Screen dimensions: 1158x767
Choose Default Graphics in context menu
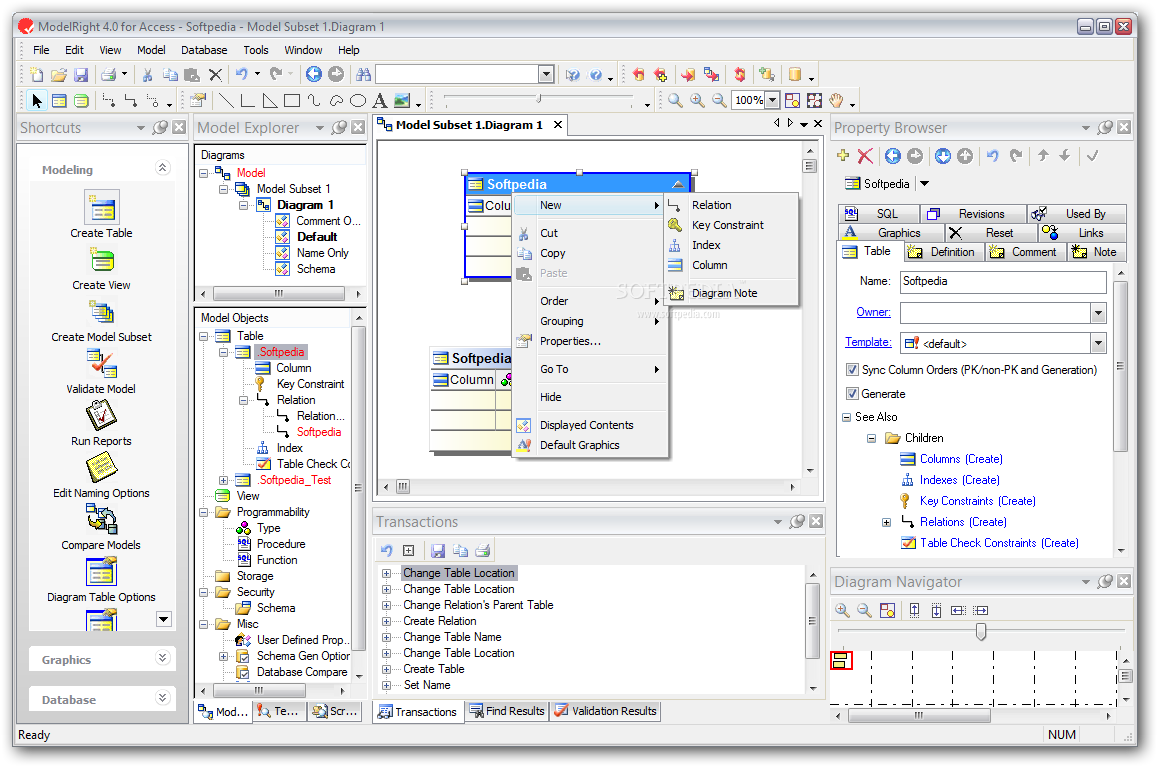(580, 445)
